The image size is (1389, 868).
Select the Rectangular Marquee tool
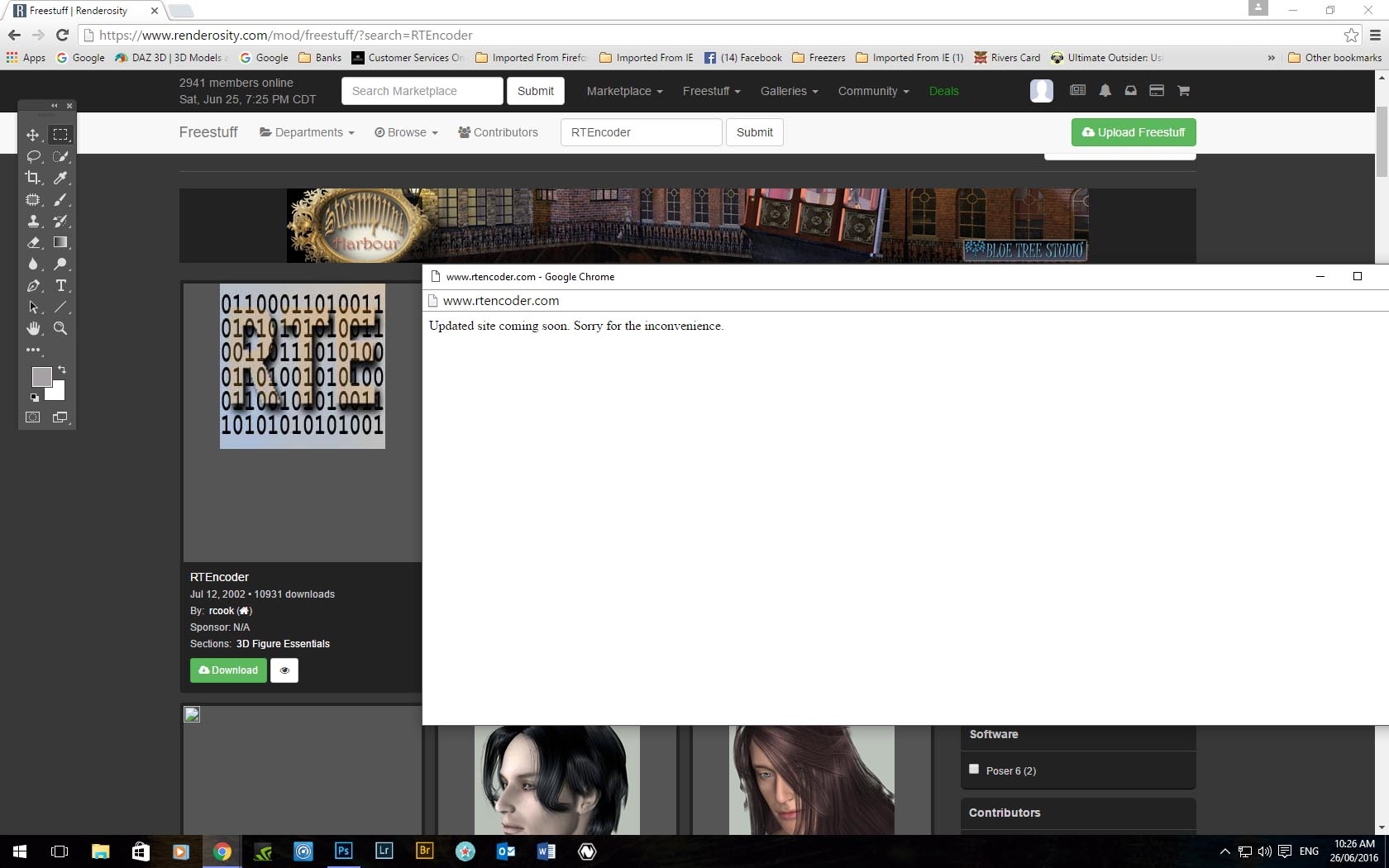[x=60, y=135]
